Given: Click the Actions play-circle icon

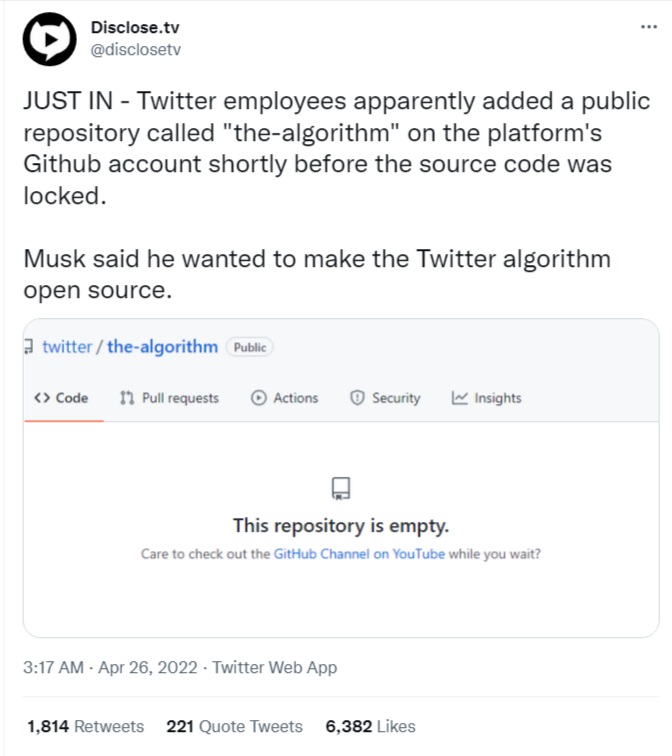Looking at the screenshot, I should point(259,398).
